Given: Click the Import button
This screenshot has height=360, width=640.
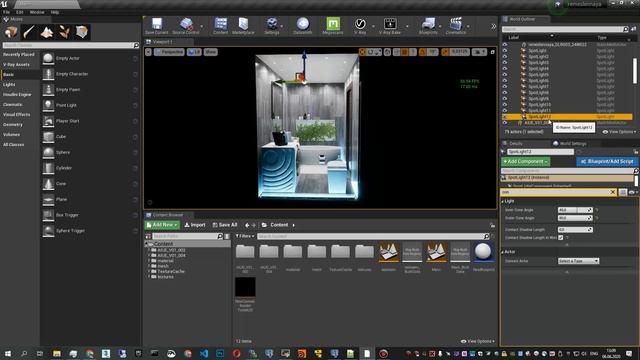Looking at the screenshot, I should tap(195, 225).
